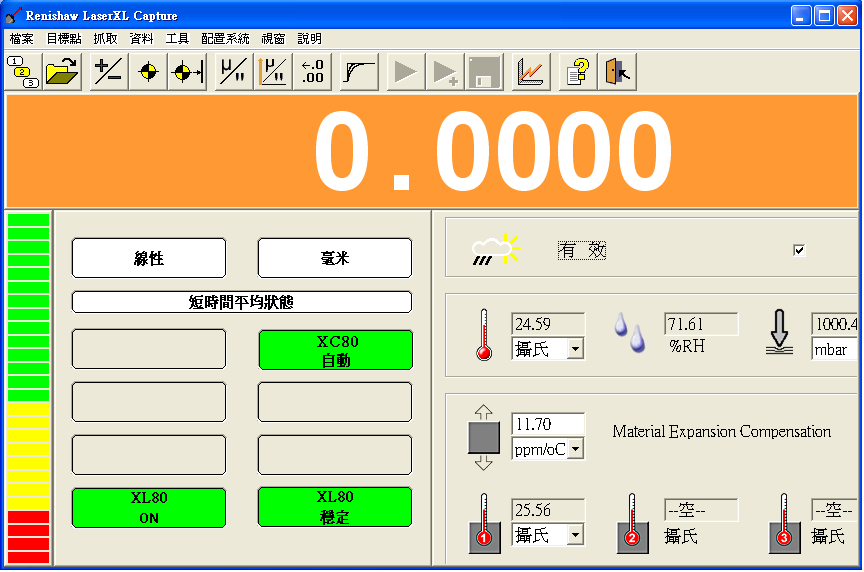Click the air temperature 24.59 field
864x572 pixels.
548,324
